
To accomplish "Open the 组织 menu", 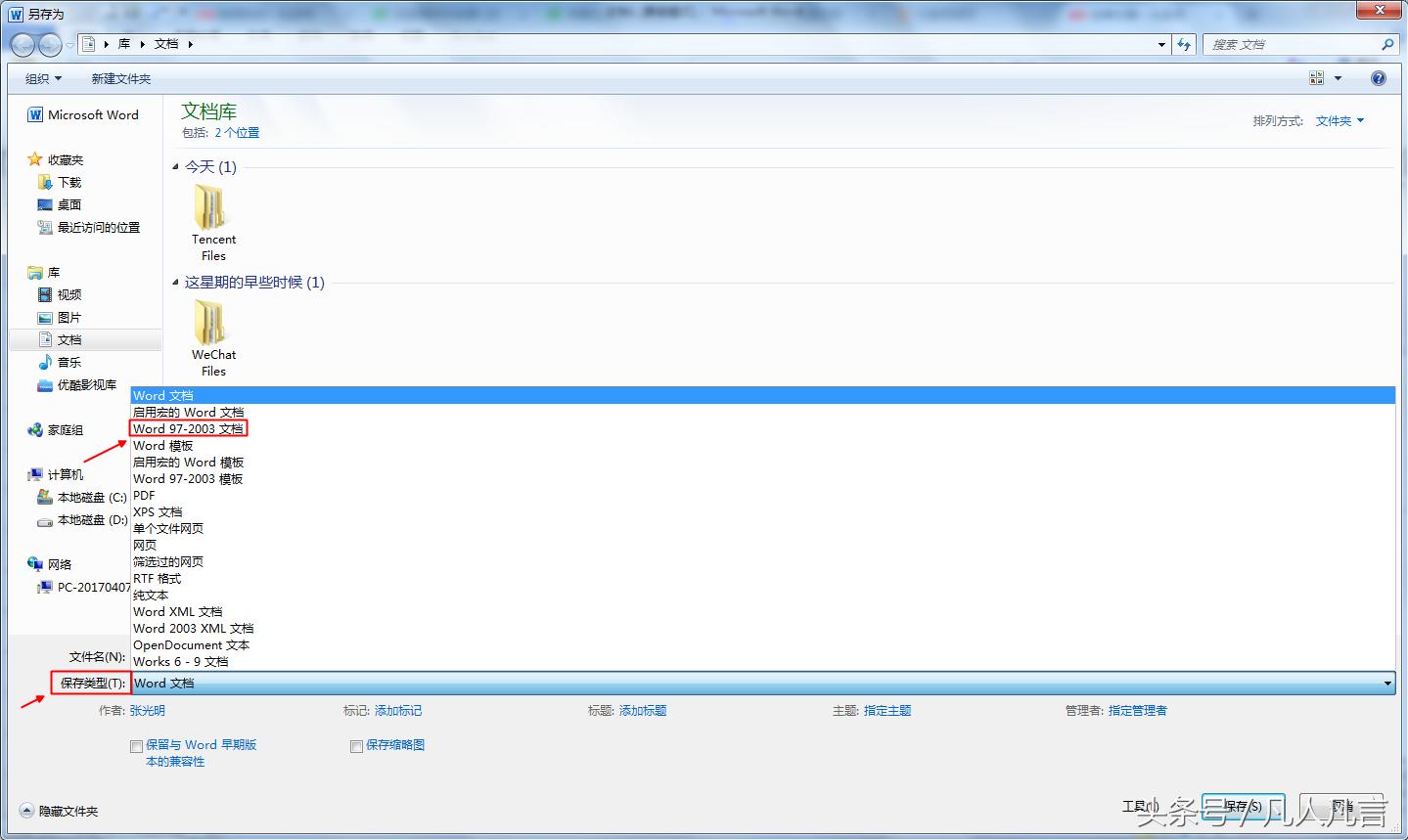I will pos(43,78).
